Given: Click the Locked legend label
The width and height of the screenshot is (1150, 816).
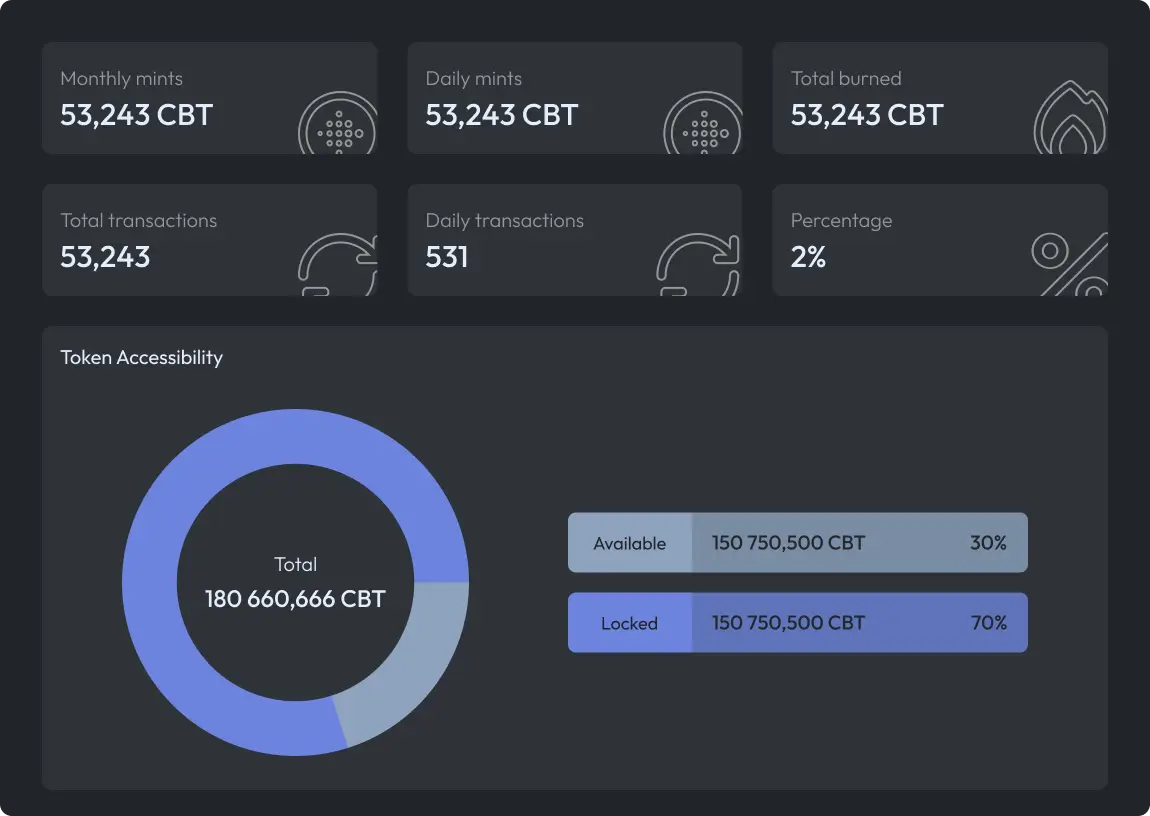Looking at the screenshot, I should (x=629, y=623).
